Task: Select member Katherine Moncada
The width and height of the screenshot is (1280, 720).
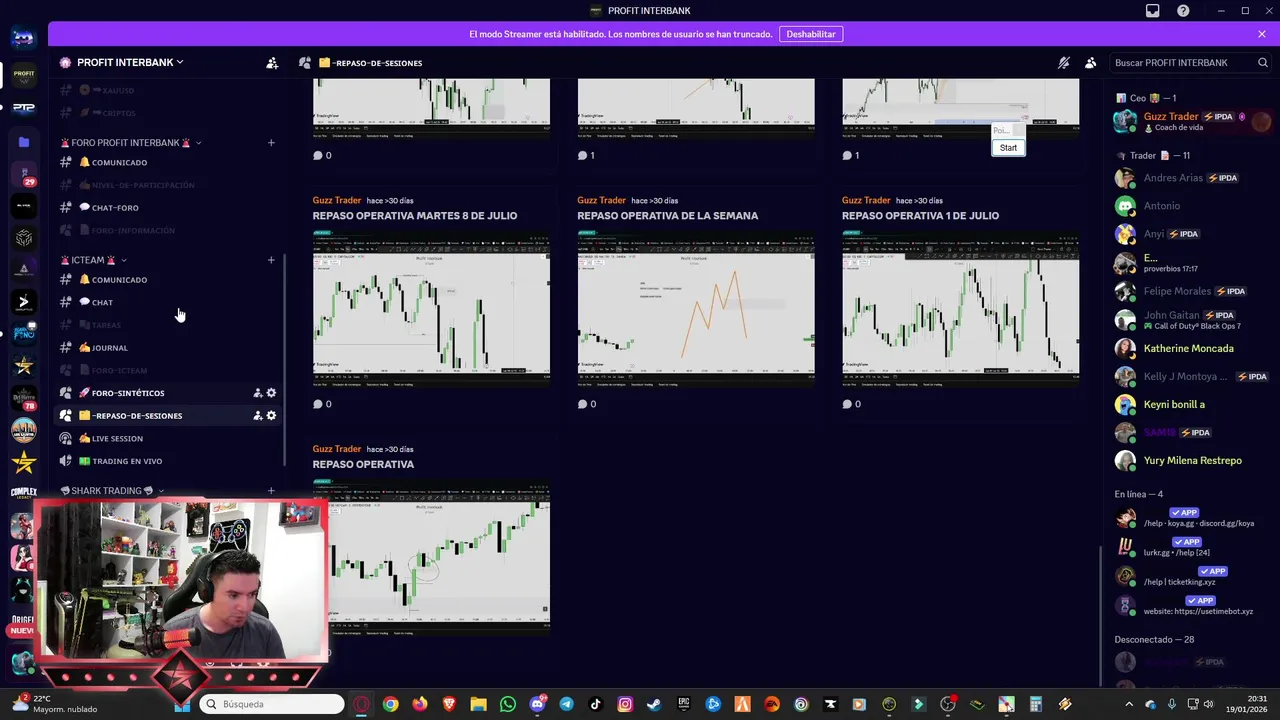Action: [x=1190, y=348]
